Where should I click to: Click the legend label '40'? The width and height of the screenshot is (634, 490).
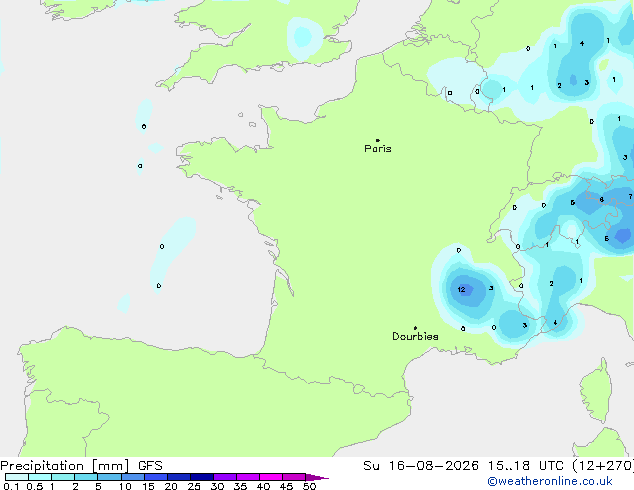point(263,486)
